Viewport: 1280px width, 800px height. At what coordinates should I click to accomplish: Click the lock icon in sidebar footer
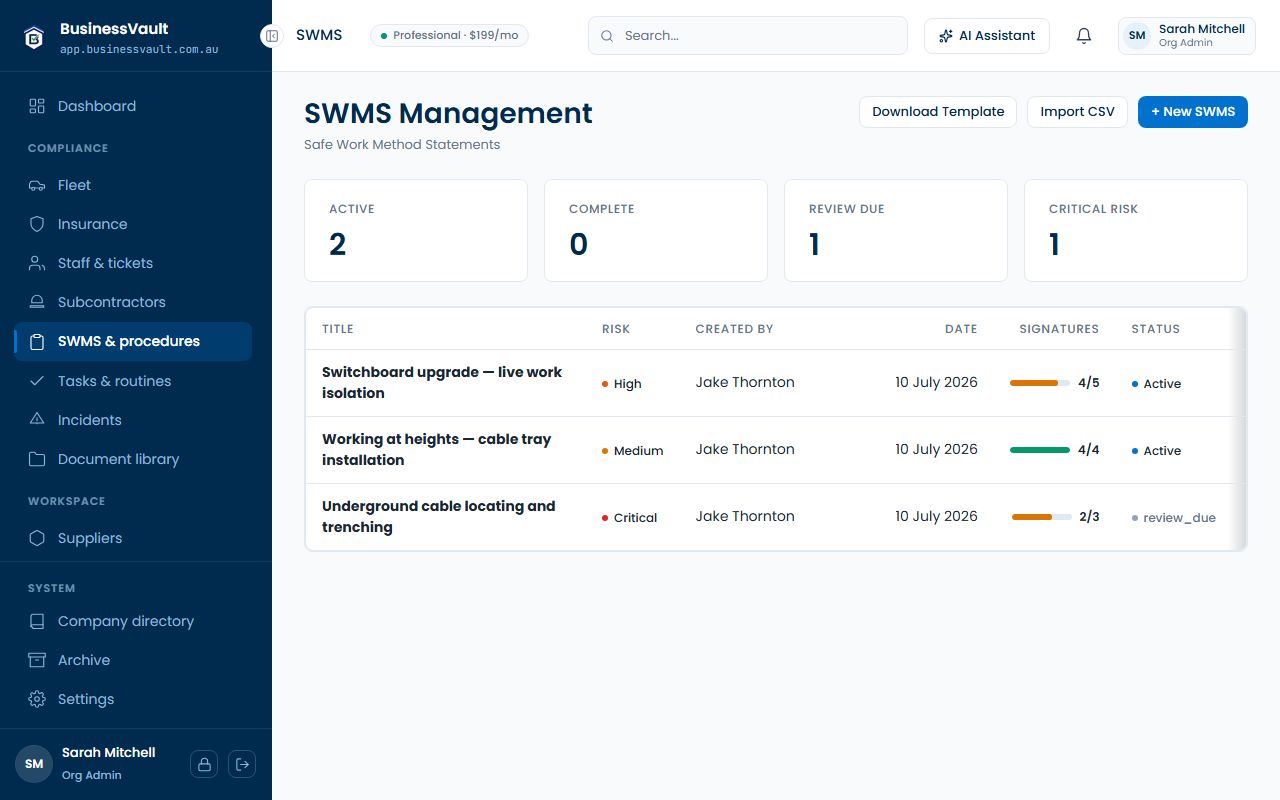(204, 764)
